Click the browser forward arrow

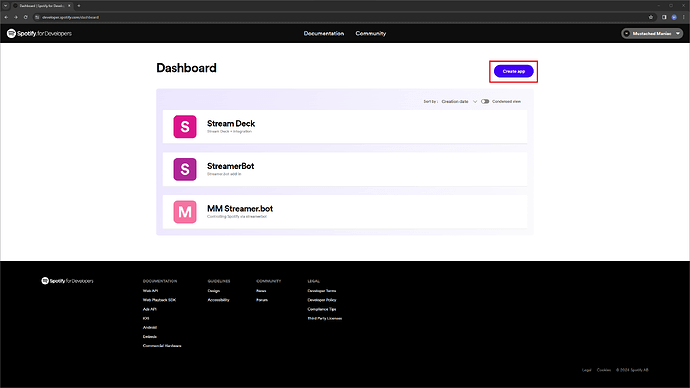tap(16, 17)
